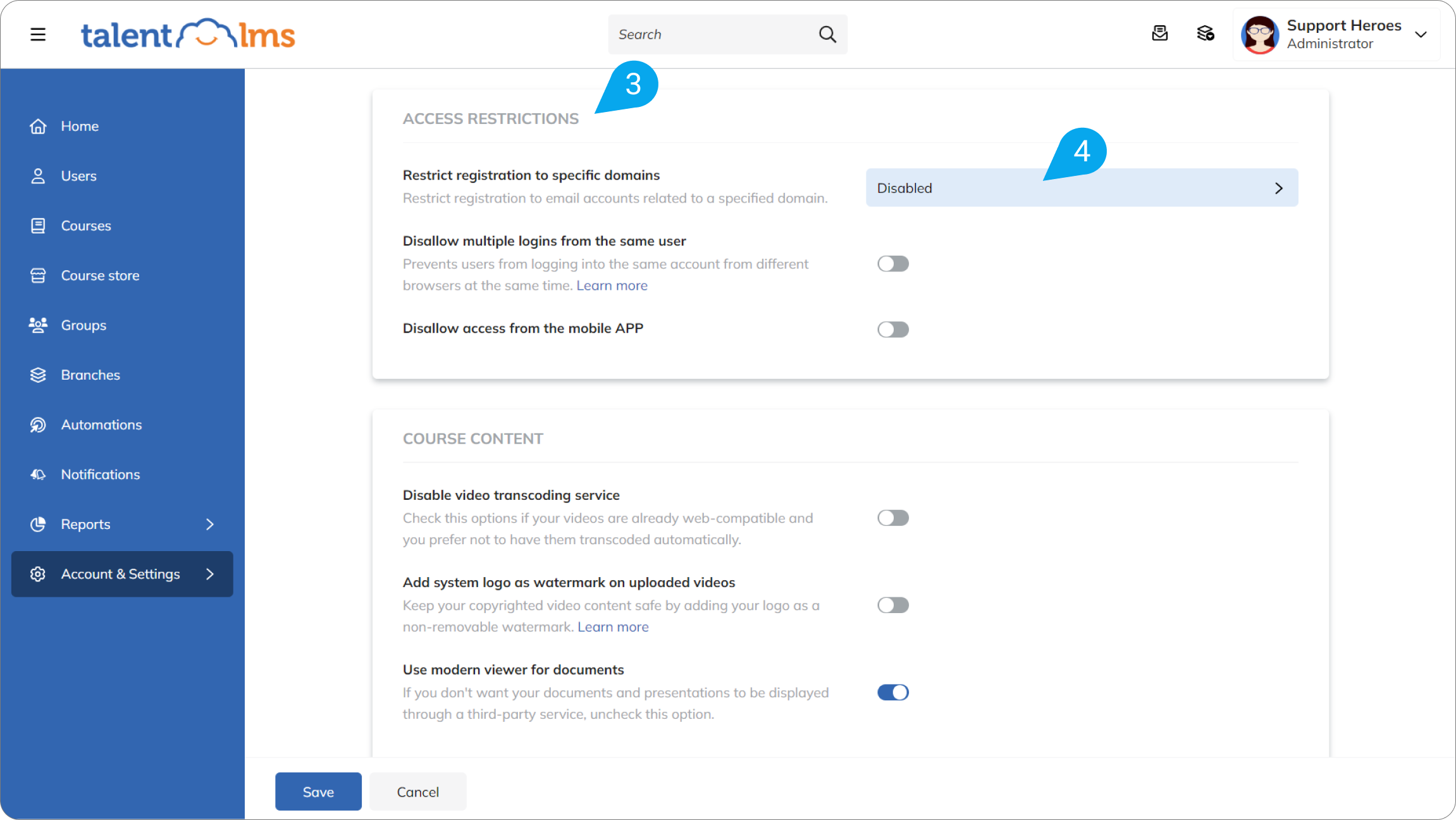Select the Users icon in the sidebar
Screen dimensions: 1456x820
pos(78,175)
